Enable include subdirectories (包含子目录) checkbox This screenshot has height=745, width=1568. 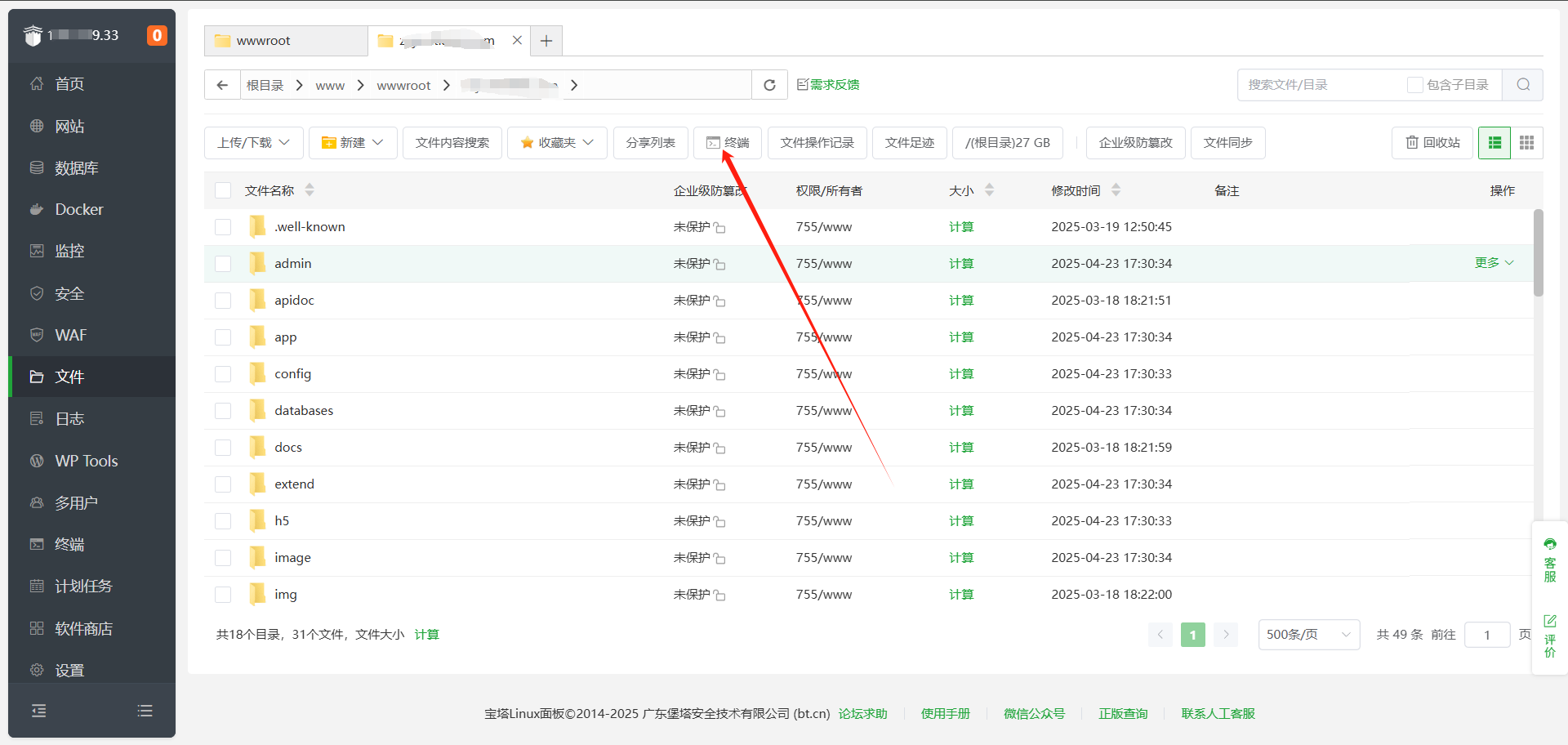[x=1414, y=85]
